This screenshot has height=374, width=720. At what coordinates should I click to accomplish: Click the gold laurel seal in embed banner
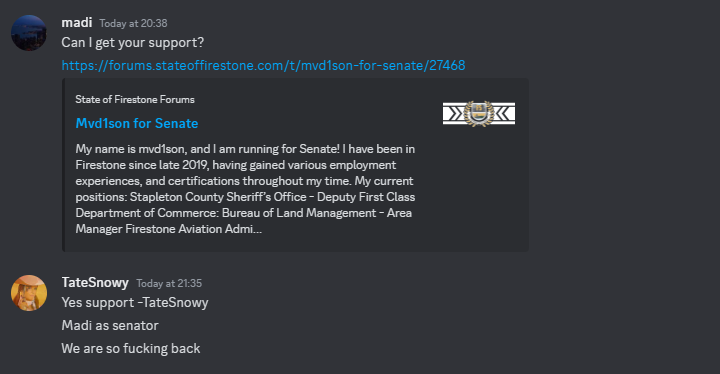478,113
